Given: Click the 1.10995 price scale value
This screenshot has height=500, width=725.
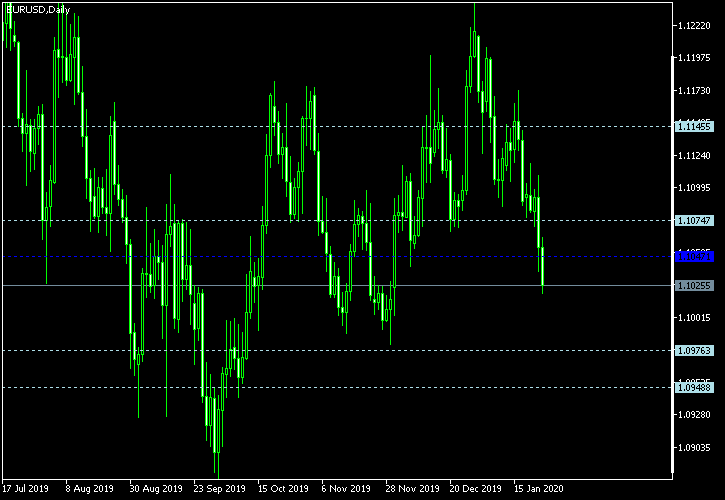Looking at the screenshot, I should click(694, 188).
